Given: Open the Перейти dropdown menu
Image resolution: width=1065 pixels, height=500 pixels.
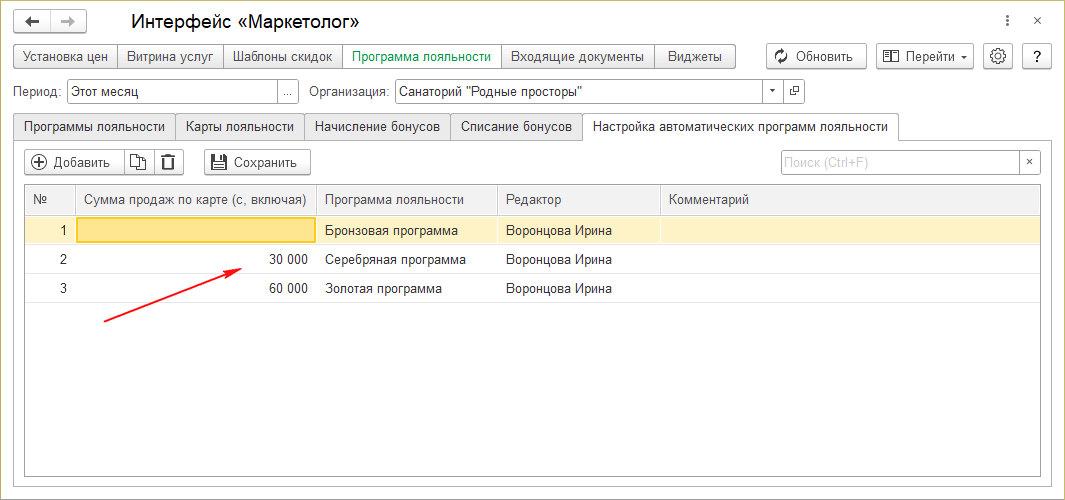Looking at the screenshot, I should (x=925, y=57).
